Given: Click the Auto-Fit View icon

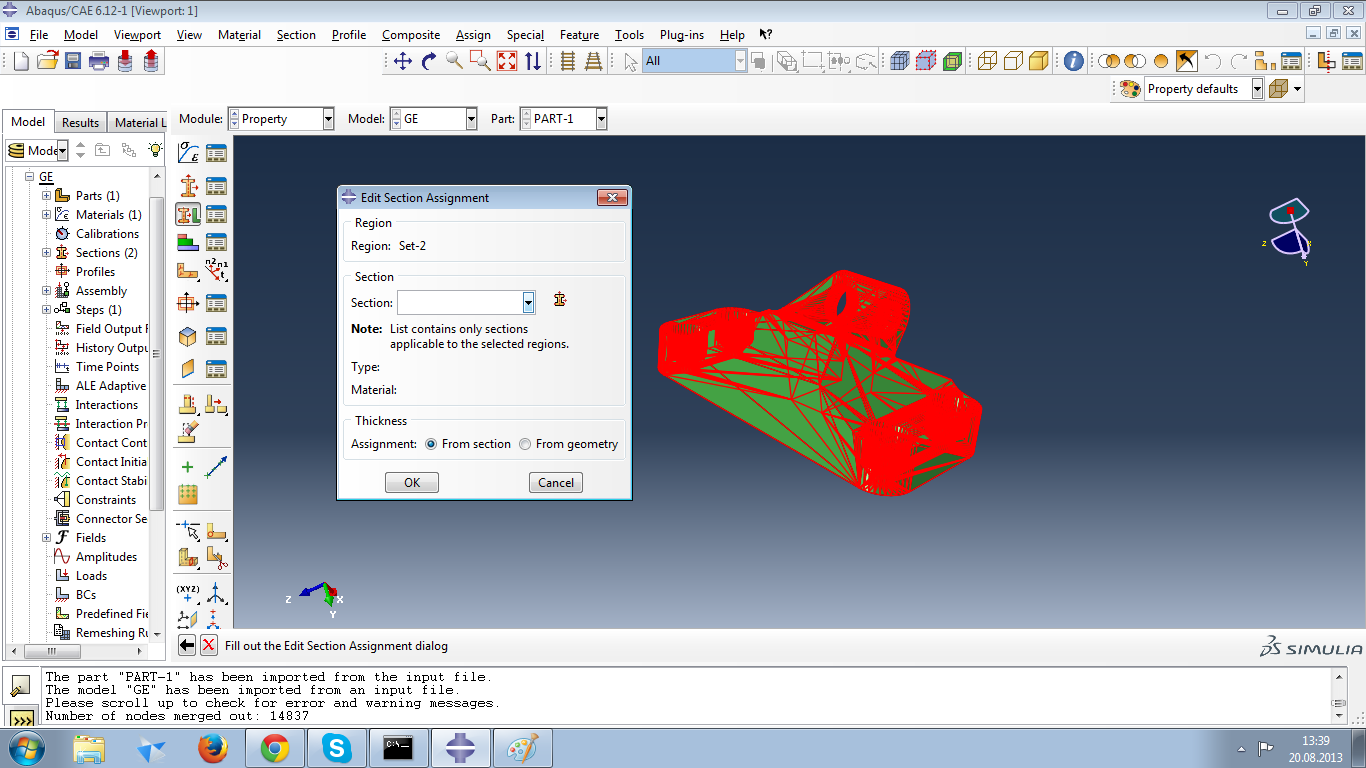Looking at the screenshot, I should pos(507,61).
